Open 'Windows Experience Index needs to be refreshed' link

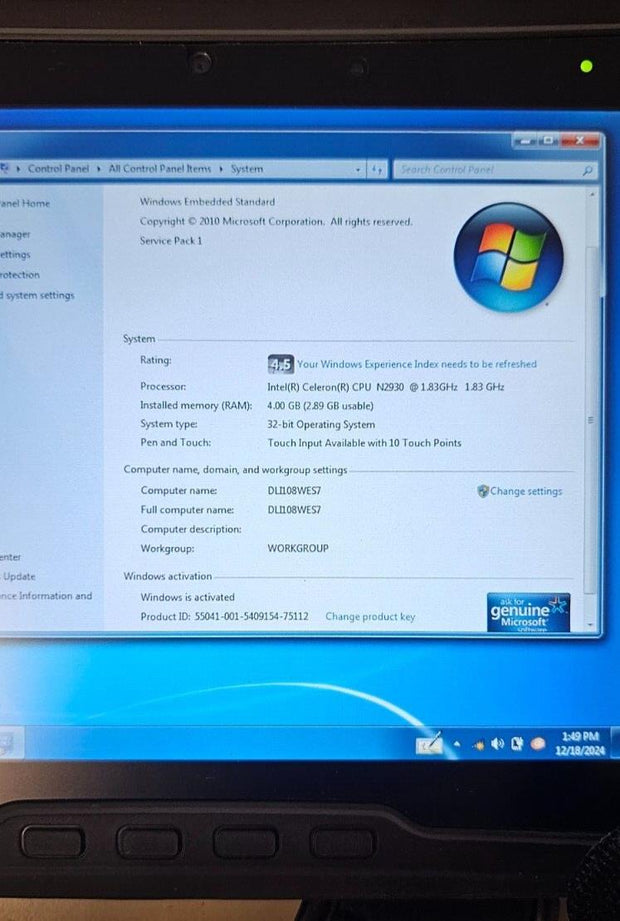point(416,364)
